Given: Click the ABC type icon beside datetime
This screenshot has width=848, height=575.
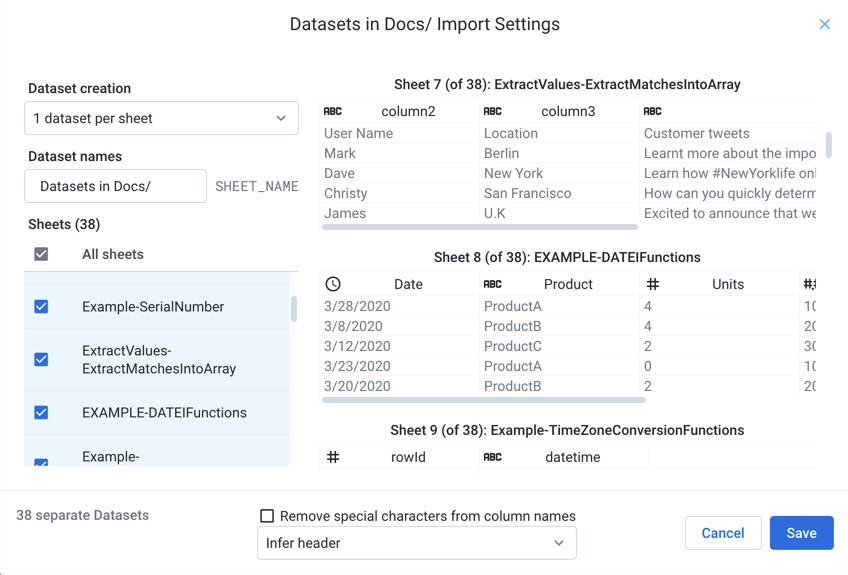Looking at the screenshot, I should coord(492,458).
